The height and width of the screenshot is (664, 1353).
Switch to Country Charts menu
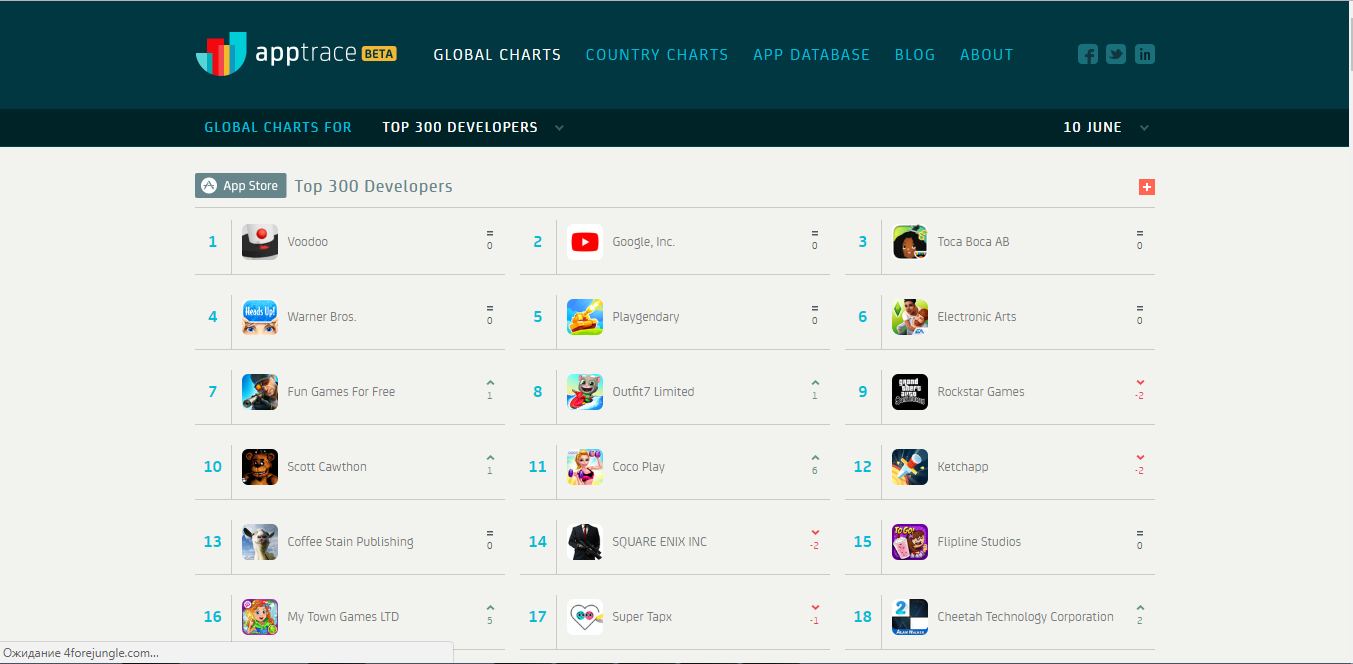657,55
